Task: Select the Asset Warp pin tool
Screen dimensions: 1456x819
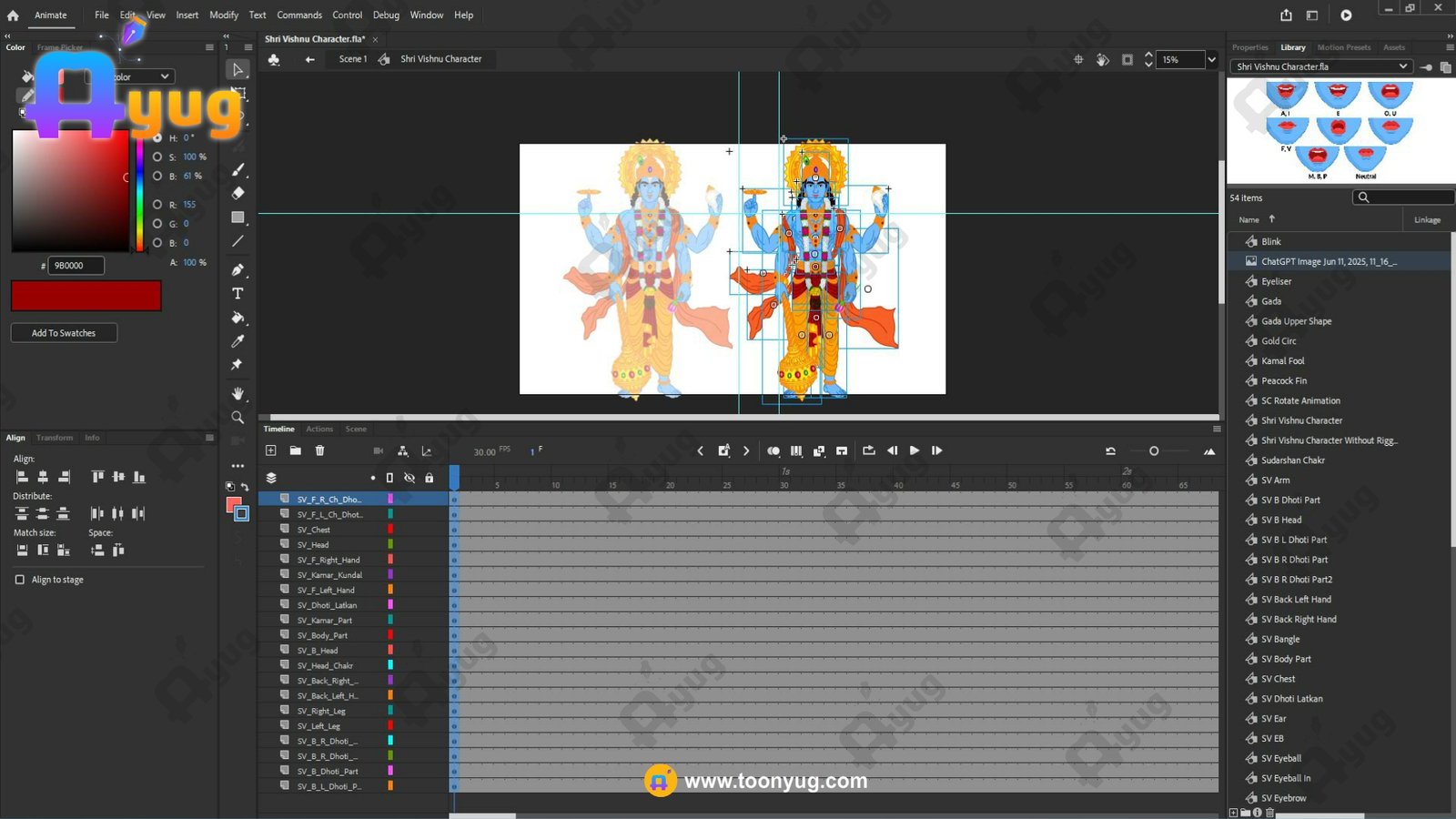Action: (238, 365)
